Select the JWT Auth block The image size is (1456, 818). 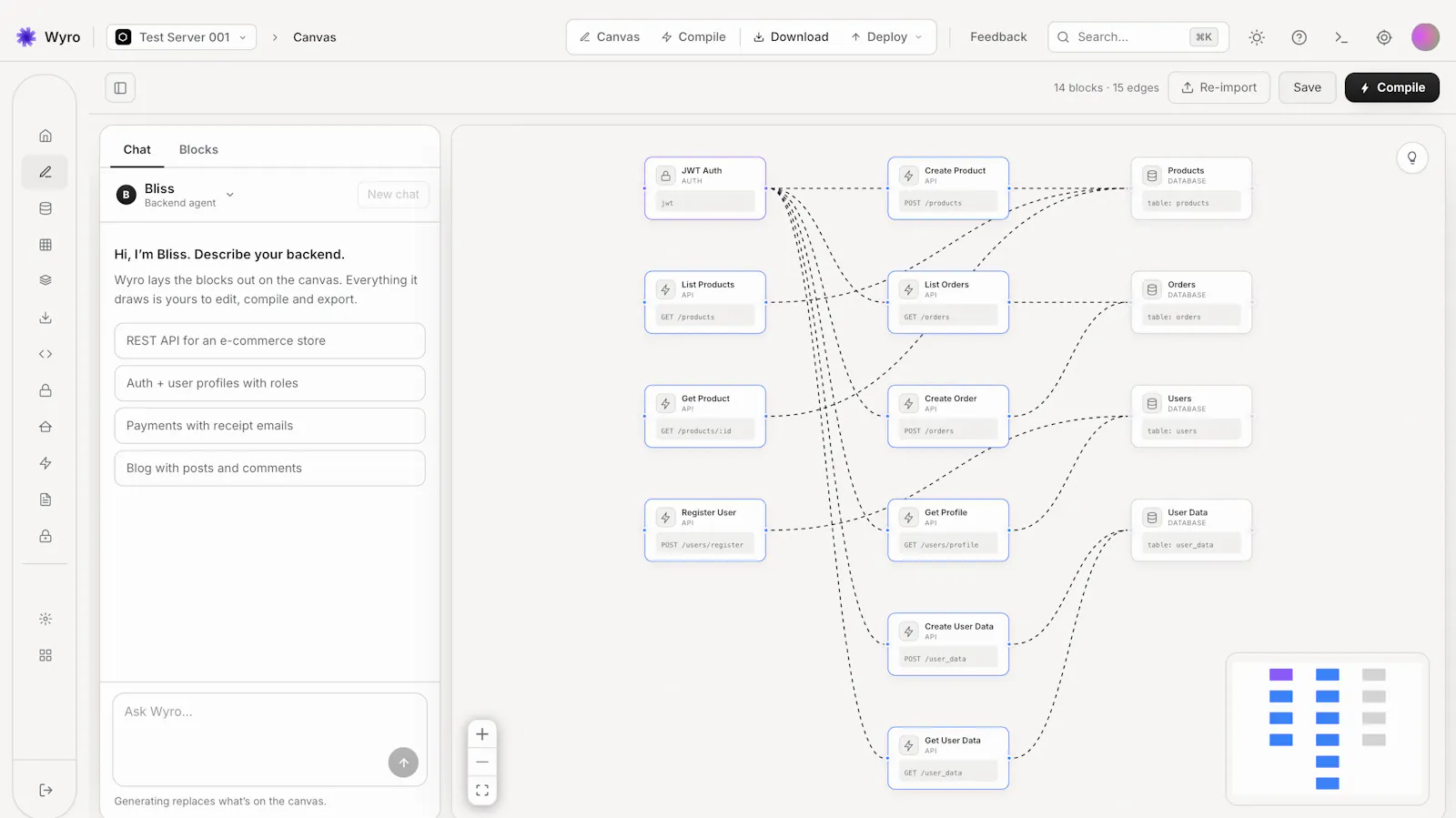pyautogui.click(x=705, y=188)
